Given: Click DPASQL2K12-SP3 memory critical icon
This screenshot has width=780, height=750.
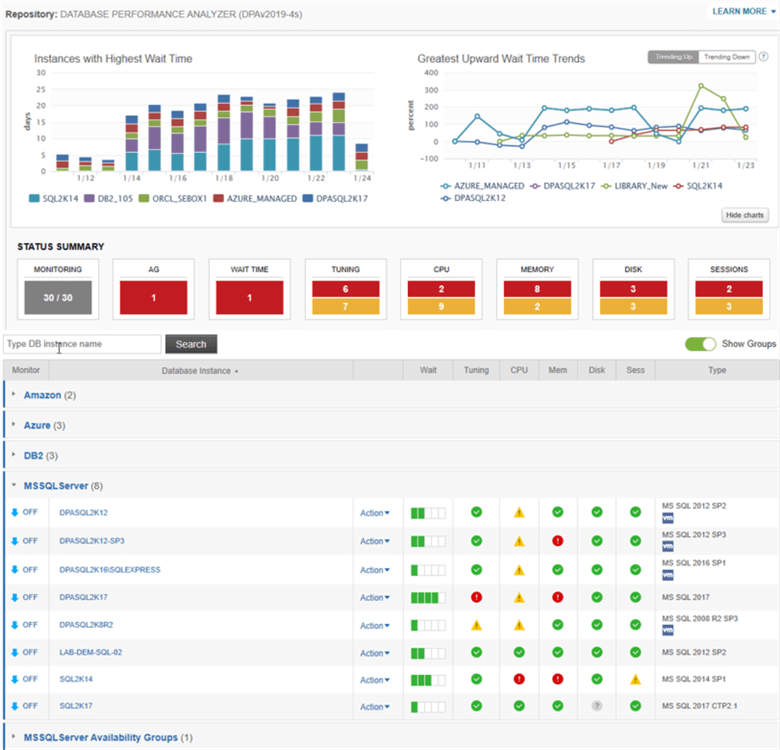Looking at the screenshot, I should (x=558, y=541).
